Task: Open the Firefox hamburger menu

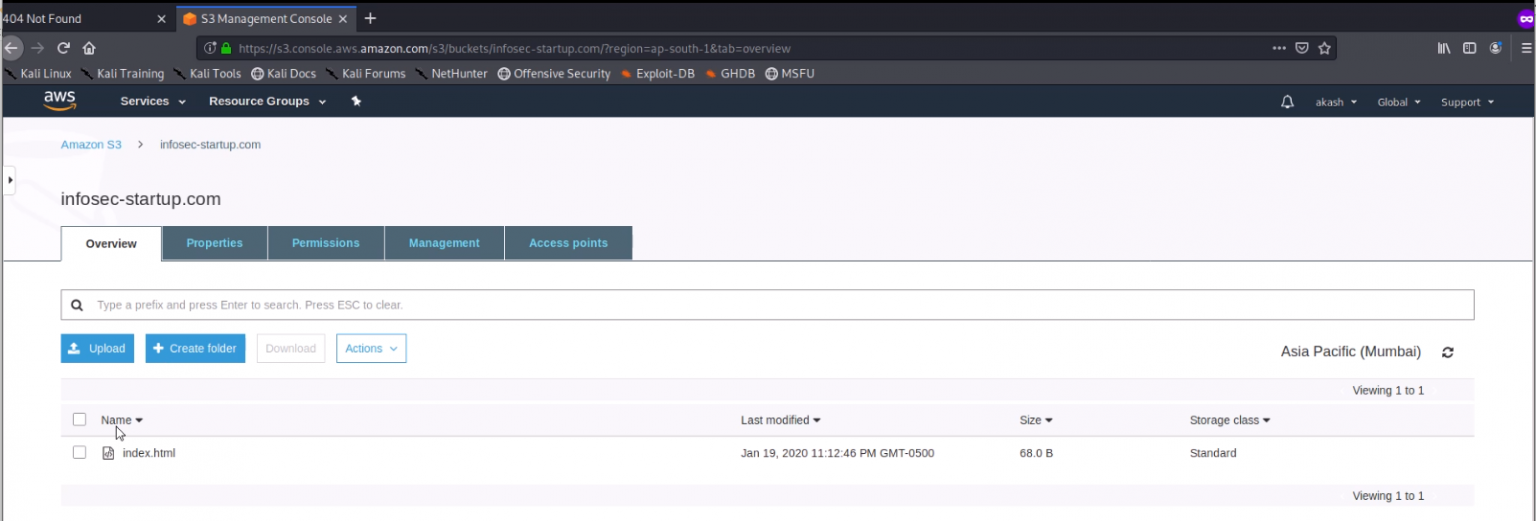Action: point(1527,47)
